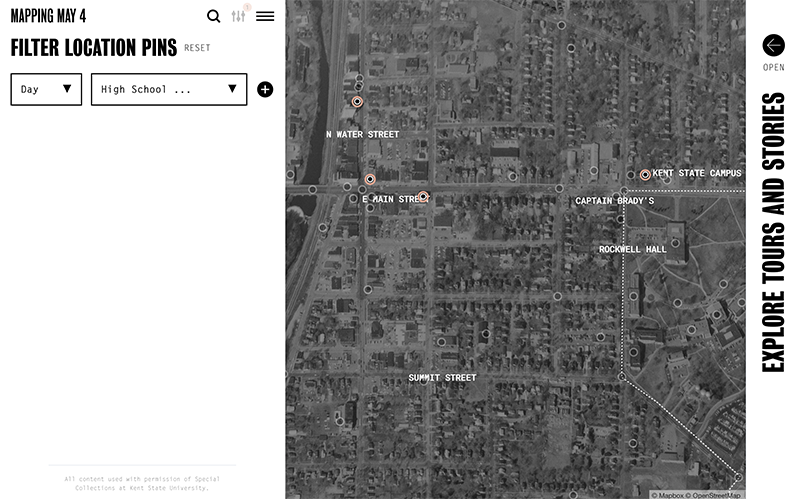Expand the Day filter dropdown
The height and width of the screenshot is (499, 800).
point(45,89)
